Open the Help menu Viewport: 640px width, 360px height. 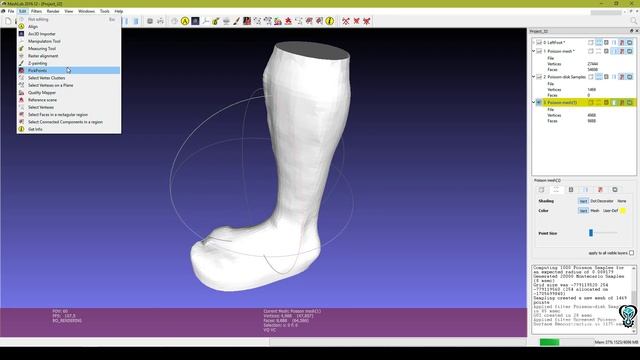pos(119,11)
